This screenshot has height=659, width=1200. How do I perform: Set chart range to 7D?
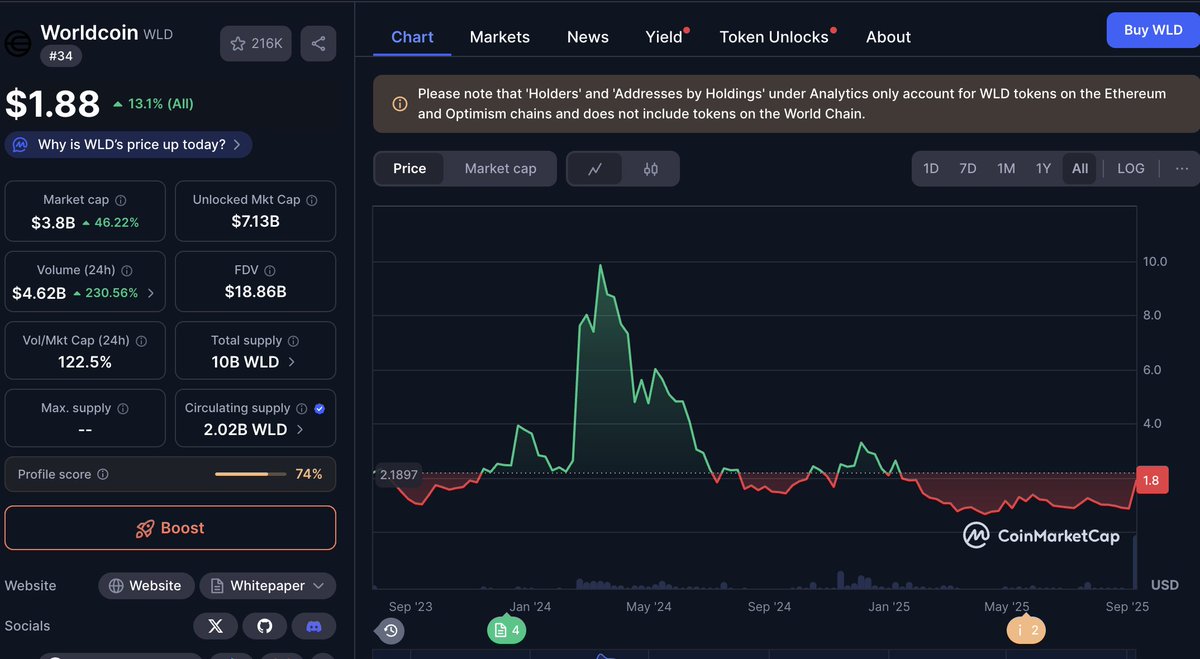click(x=968, y=168)
